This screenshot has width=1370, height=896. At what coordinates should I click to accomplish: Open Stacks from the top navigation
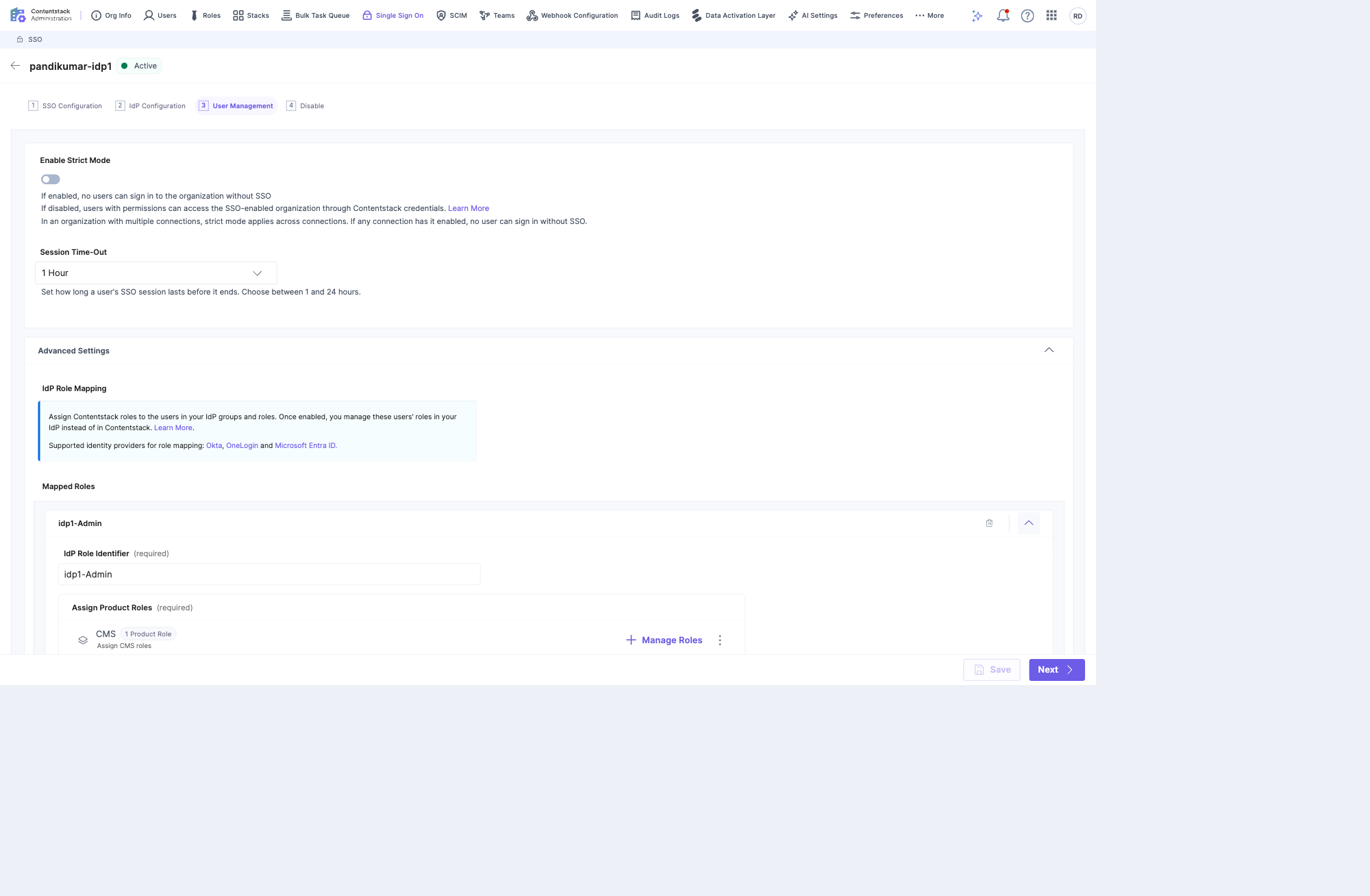coord(251,16)
